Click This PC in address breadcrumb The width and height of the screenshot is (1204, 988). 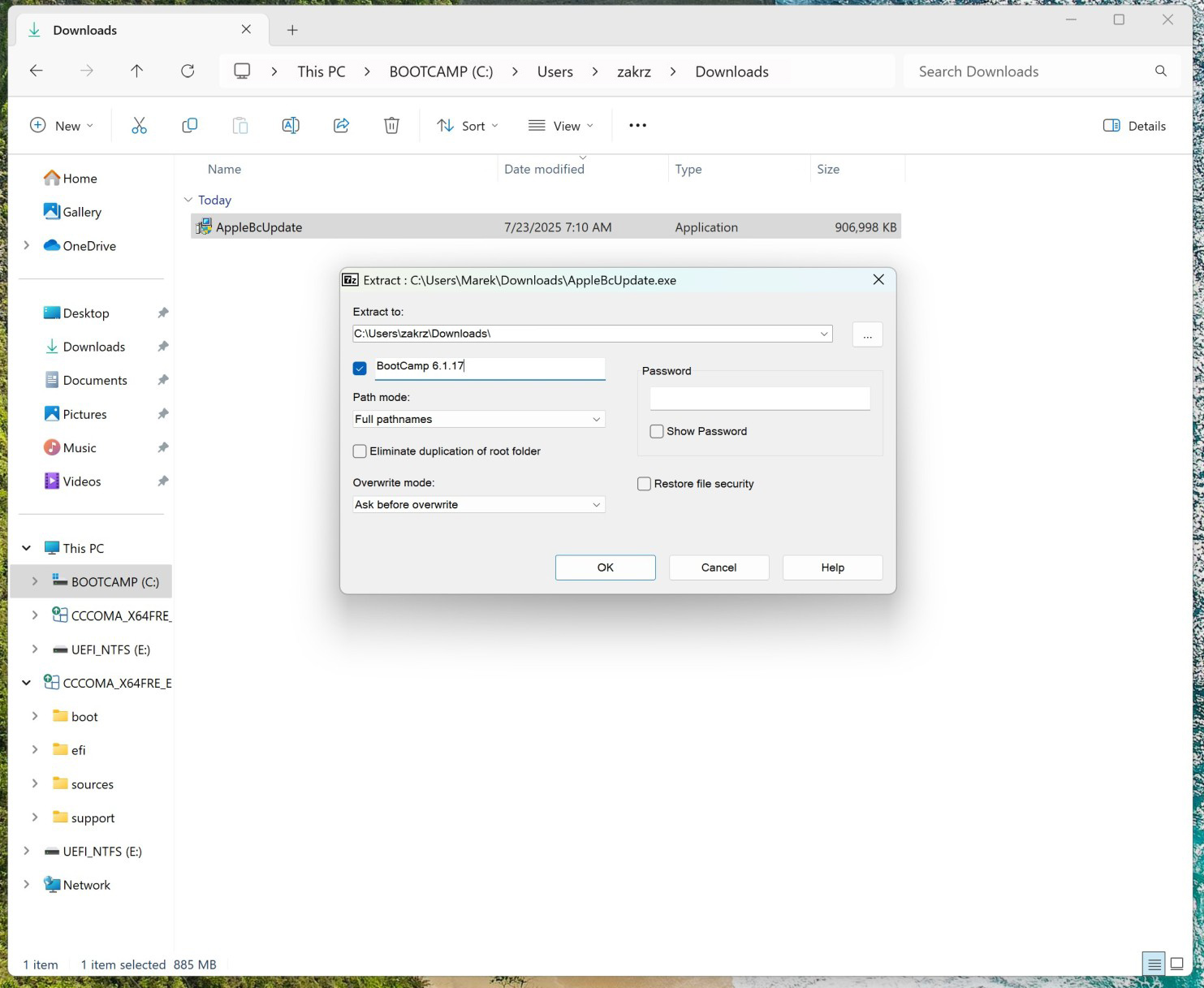pyautogui.click(x=321, y=71)
